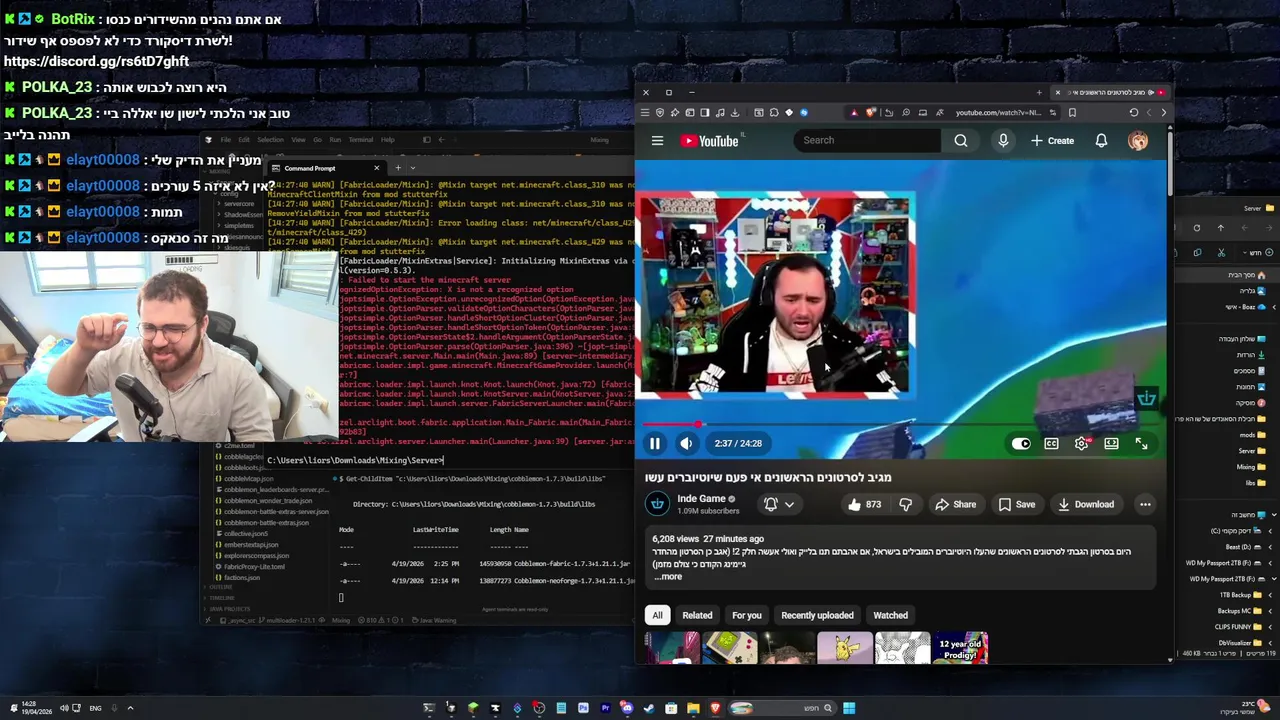Like the video with 873 likes
The width and height of the screenshot is (1280, 720).
[x=864, y=504]
